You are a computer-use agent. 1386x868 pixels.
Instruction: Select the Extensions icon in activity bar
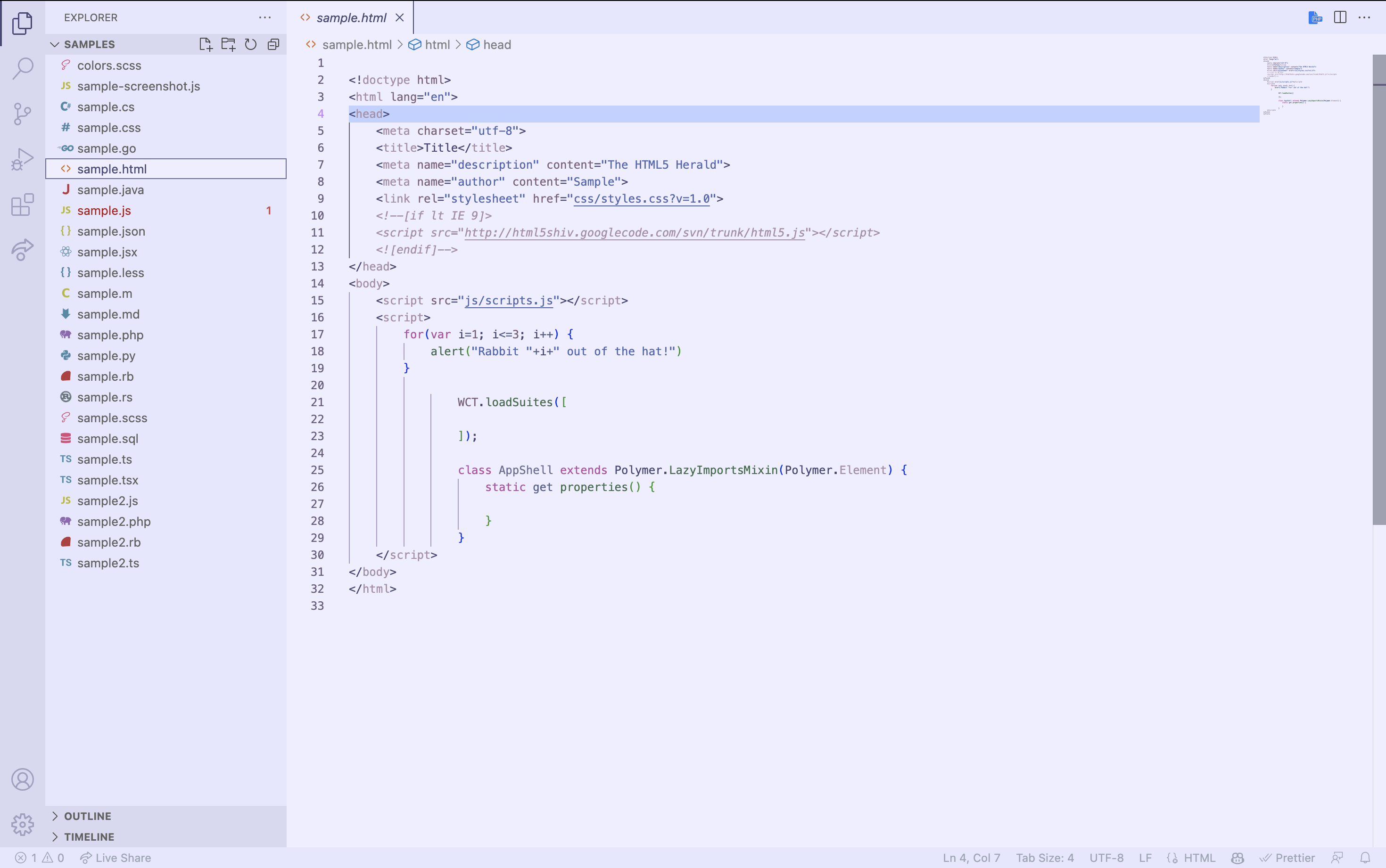point(23,205)
